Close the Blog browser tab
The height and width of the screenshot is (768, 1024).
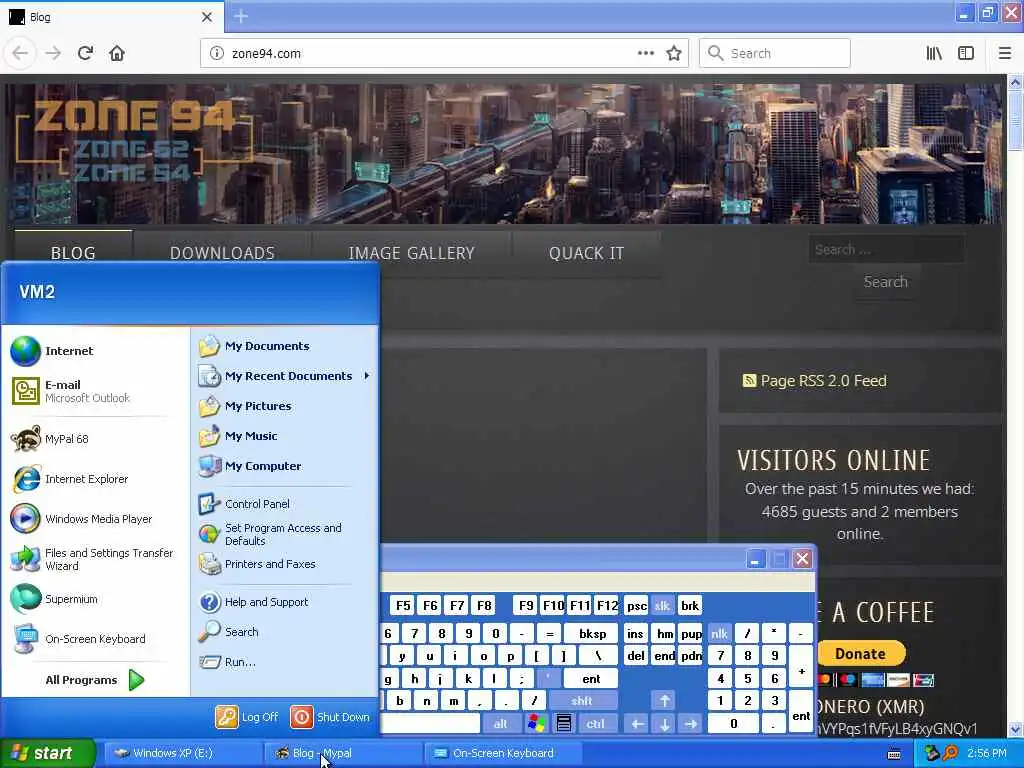pos(206,17)
